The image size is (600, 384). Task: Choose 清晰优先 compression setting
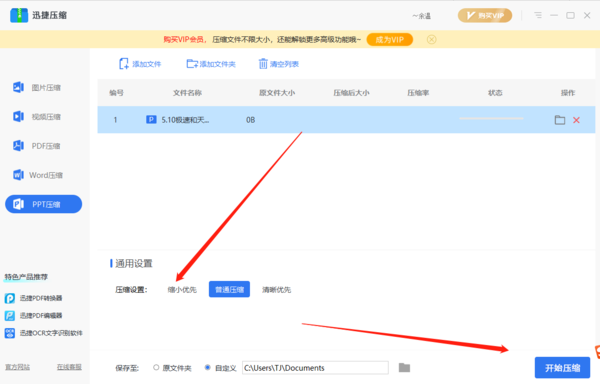[276, 290]
